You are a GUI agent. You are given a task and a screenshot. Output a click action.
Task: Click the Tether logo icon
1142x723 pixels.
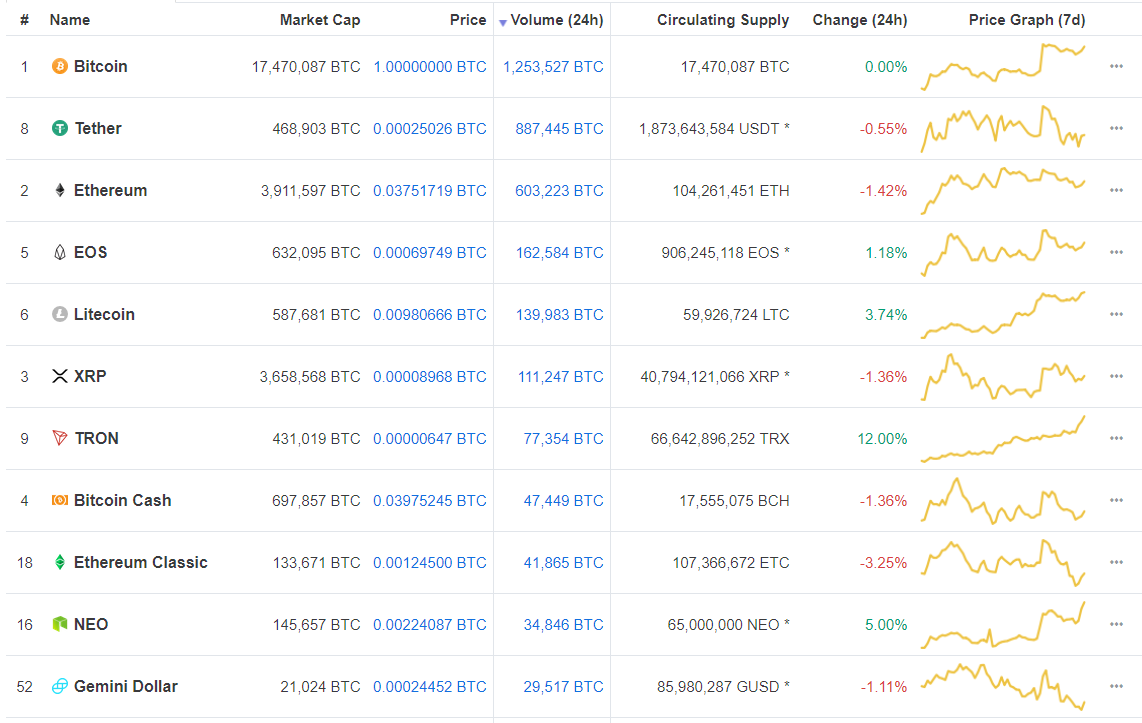[x=60, y=129]
